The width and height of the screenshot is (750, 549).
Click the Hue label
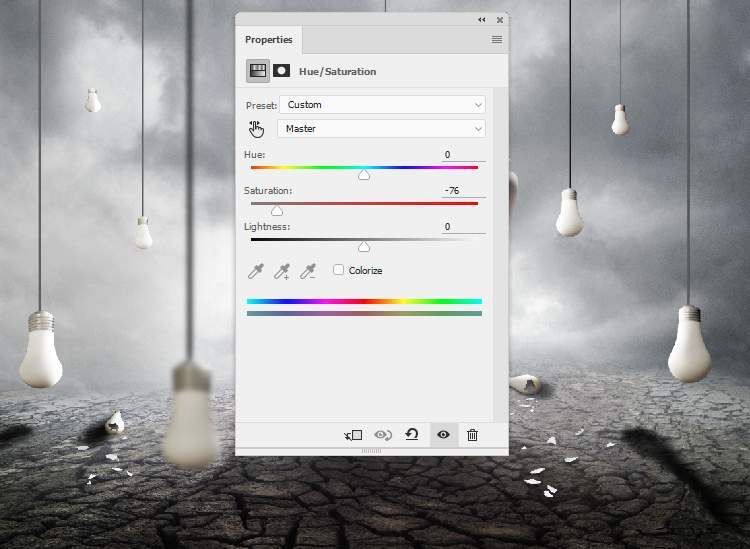[x=254, y=154]
